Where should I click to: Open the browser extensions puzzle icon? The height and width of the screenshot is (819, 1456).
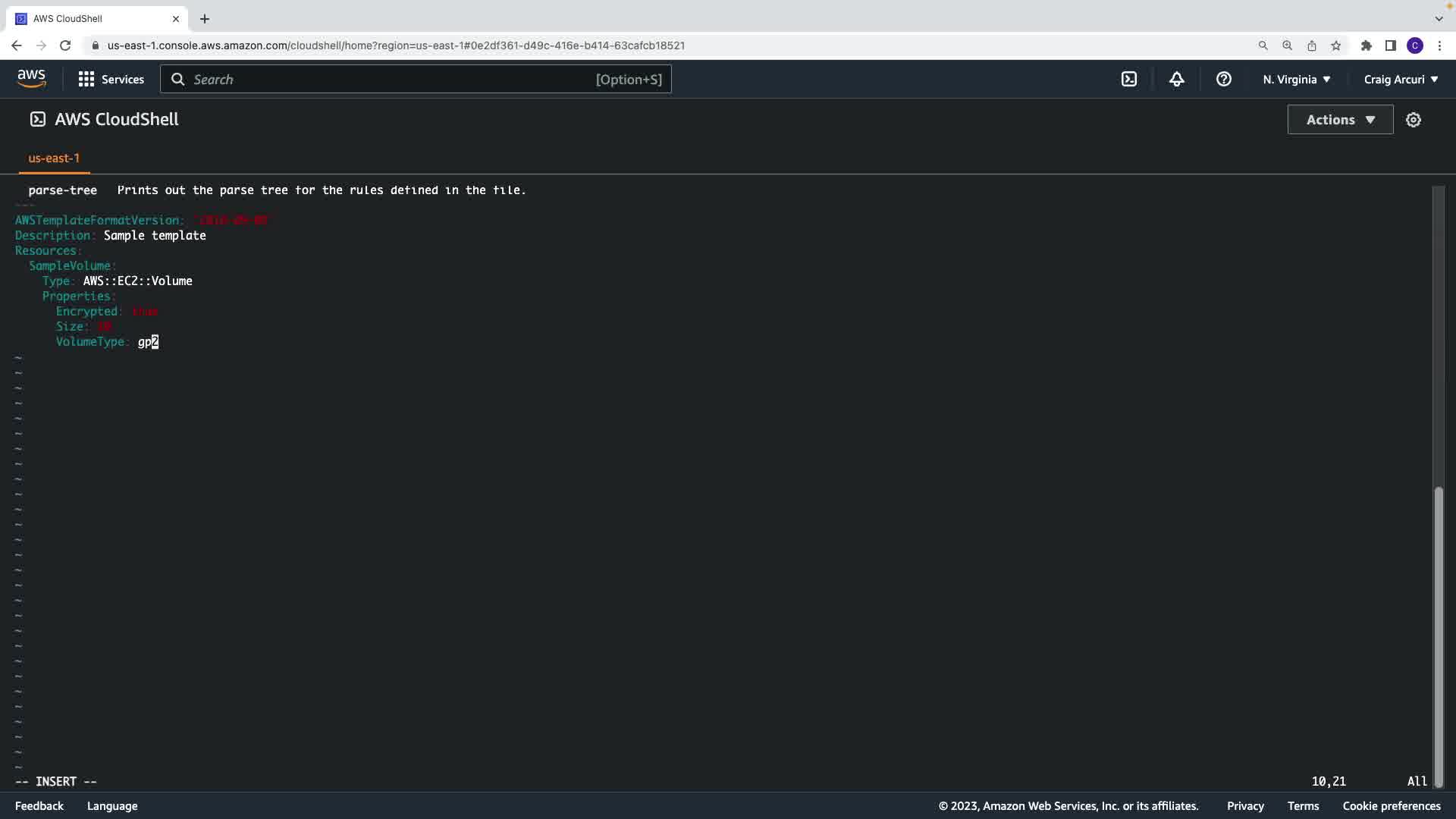point(1366,45)
